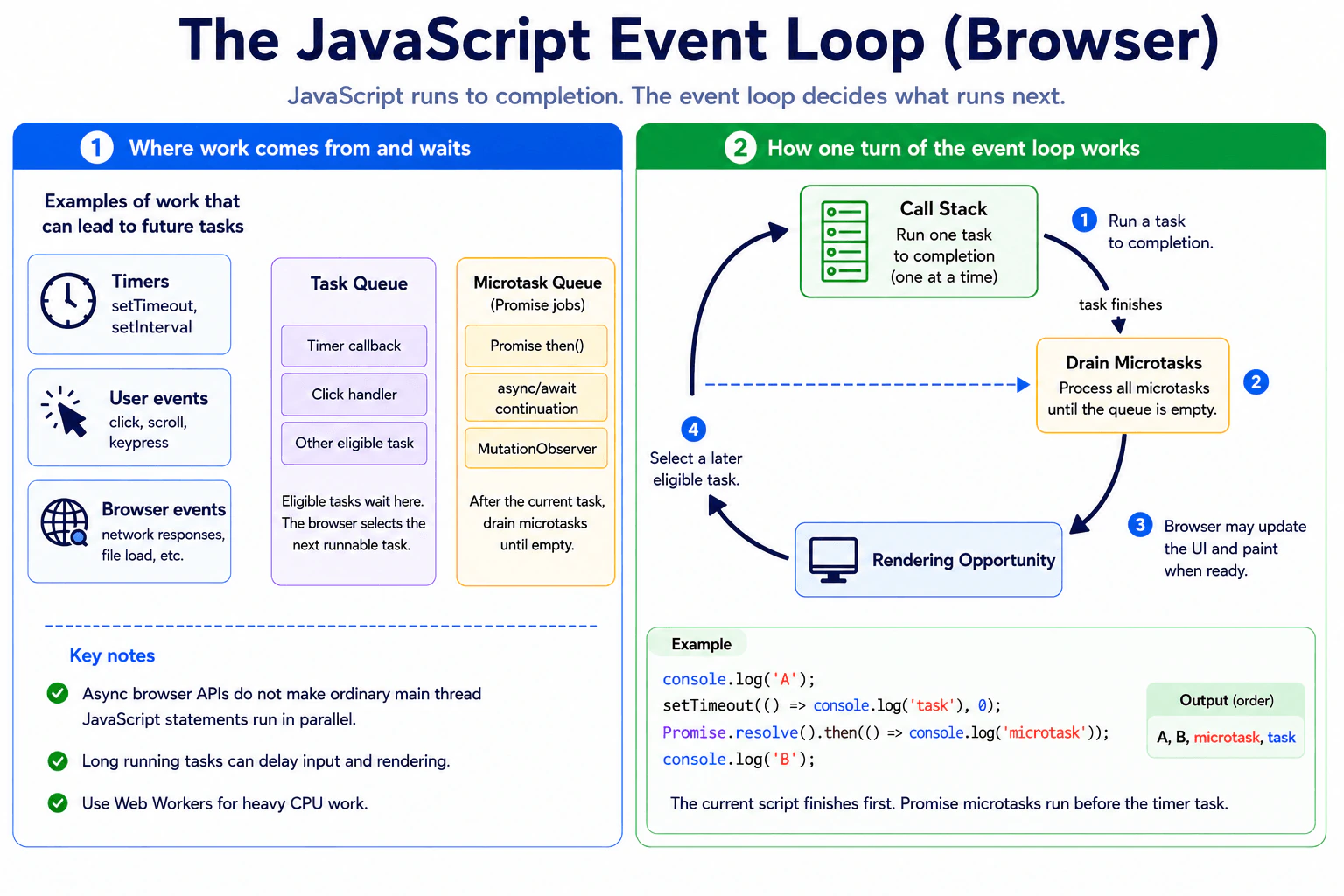Click the Example tab label
Image resolution: width=1344 pixels, height=896 pixels.
(701, 644)
